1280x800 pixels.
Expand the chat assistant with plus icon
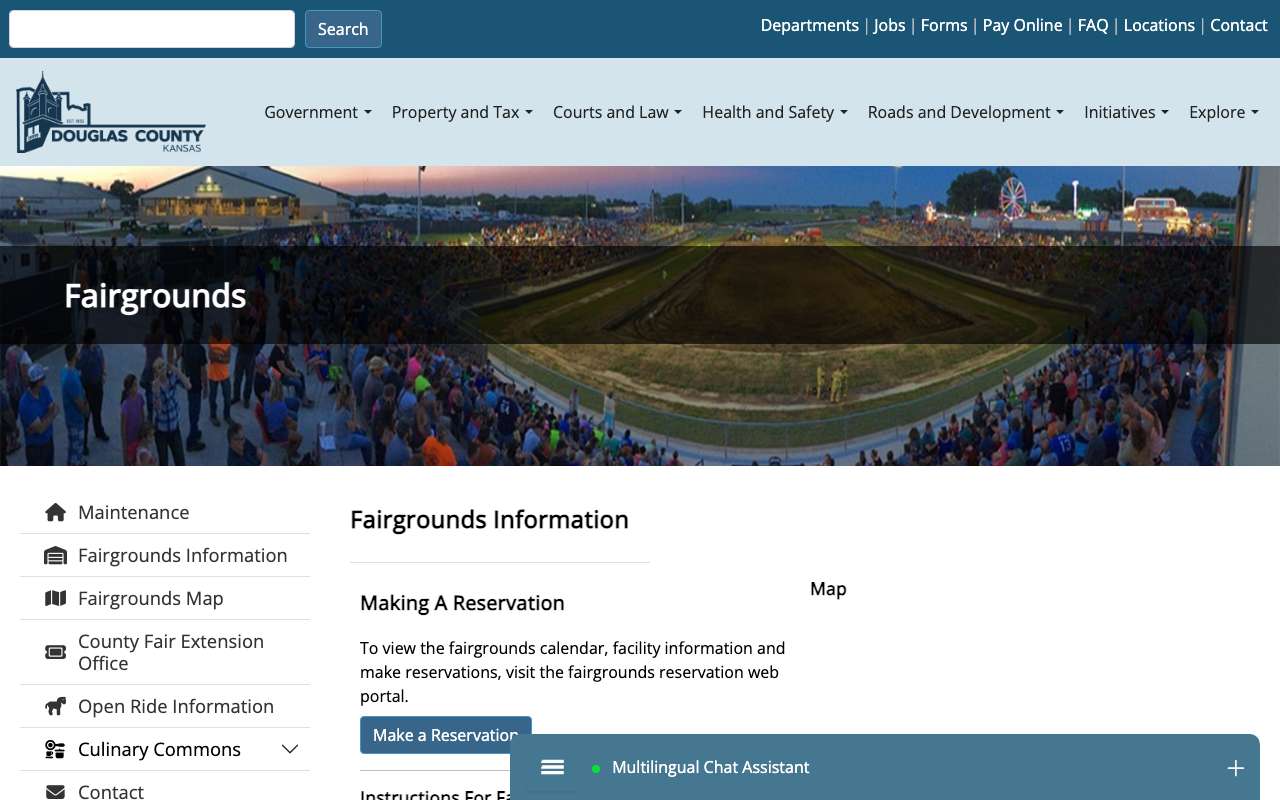point(1236,768)
